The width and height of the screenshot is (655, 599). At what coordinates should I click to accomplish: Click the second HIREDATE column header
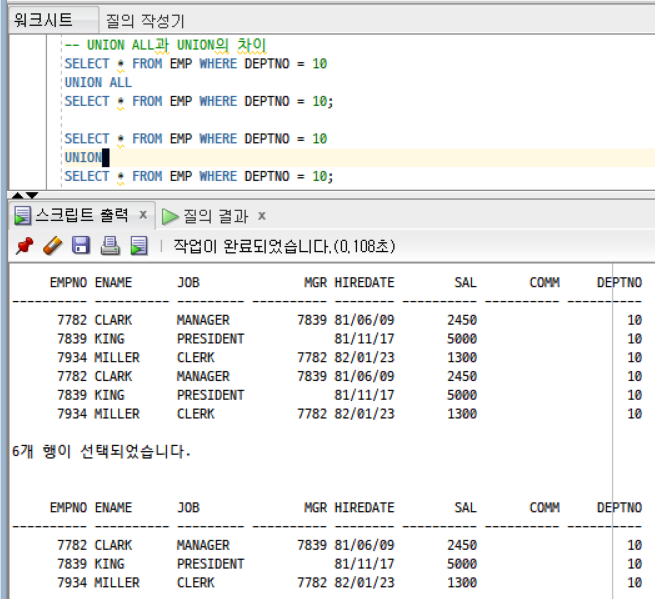[364, 508]
